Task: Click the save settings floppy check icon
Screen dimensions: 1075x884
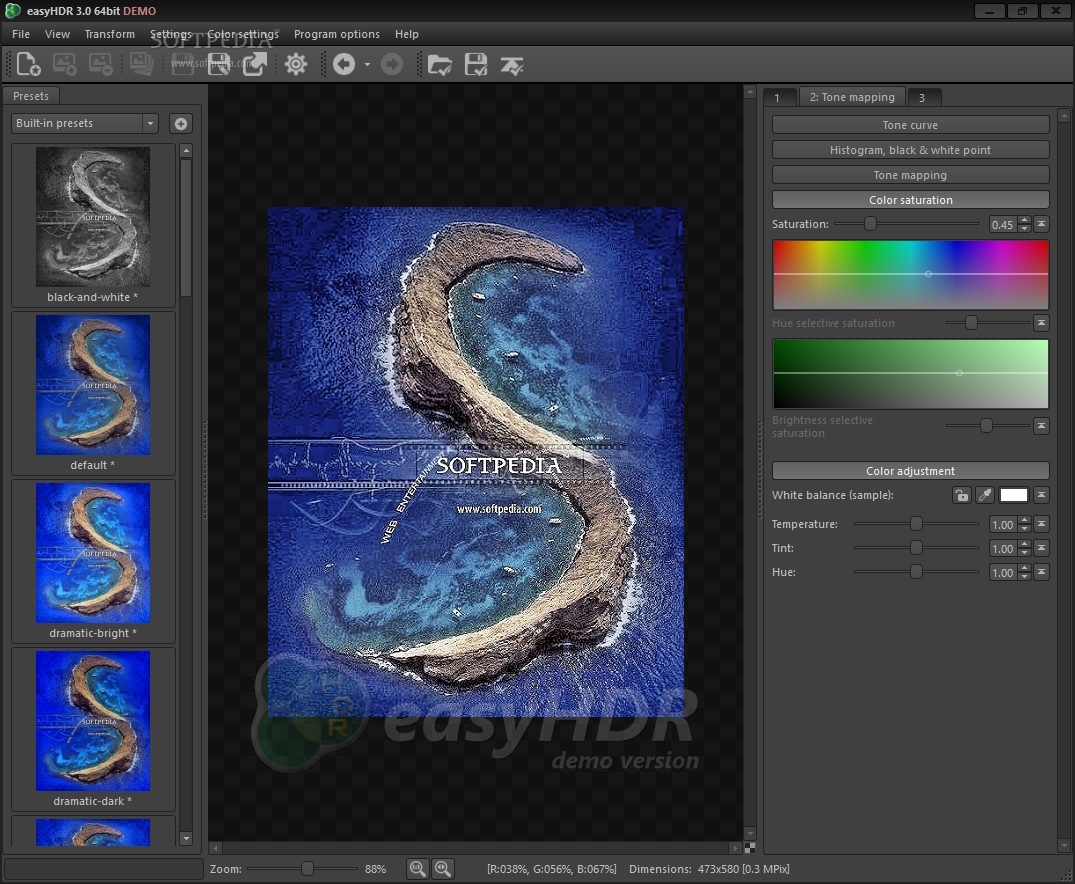Action: [476, 64]
